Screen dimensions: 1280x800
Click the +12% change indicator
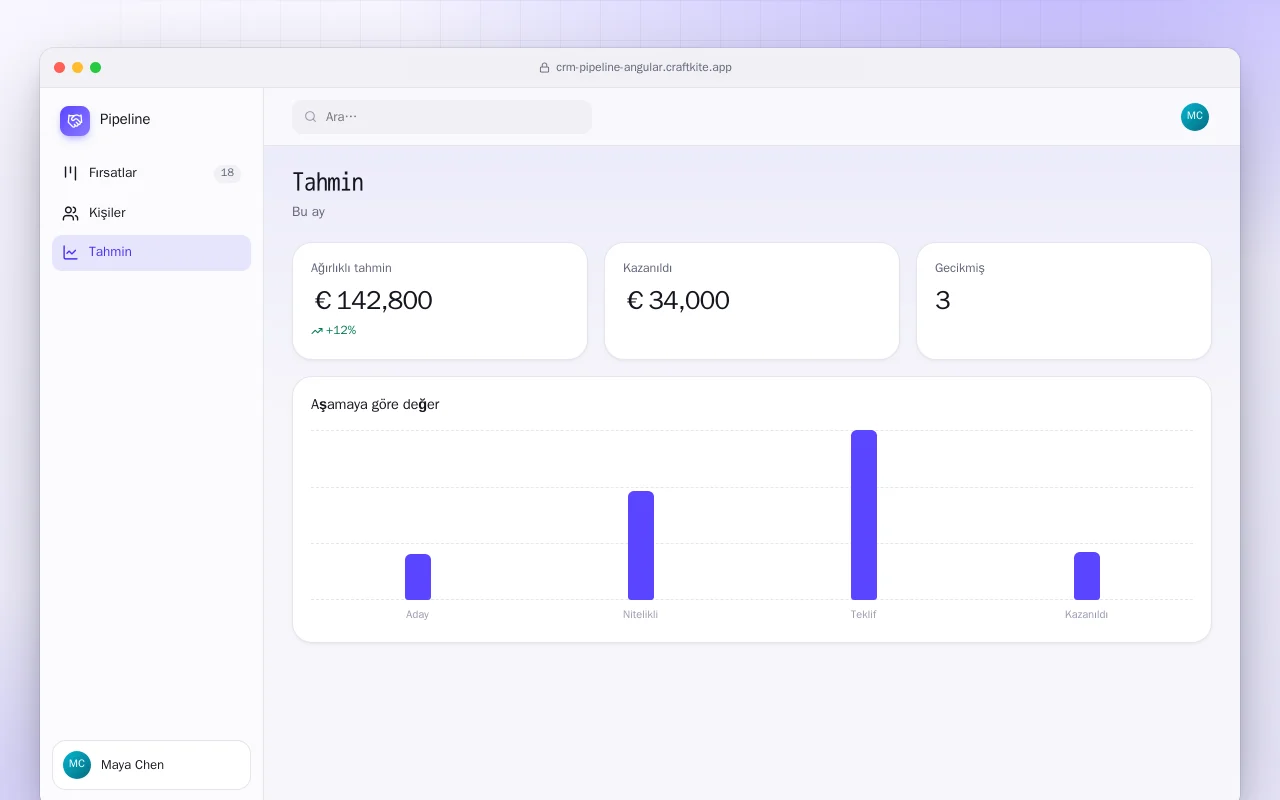pyautogui.click(x=334, y=330)
